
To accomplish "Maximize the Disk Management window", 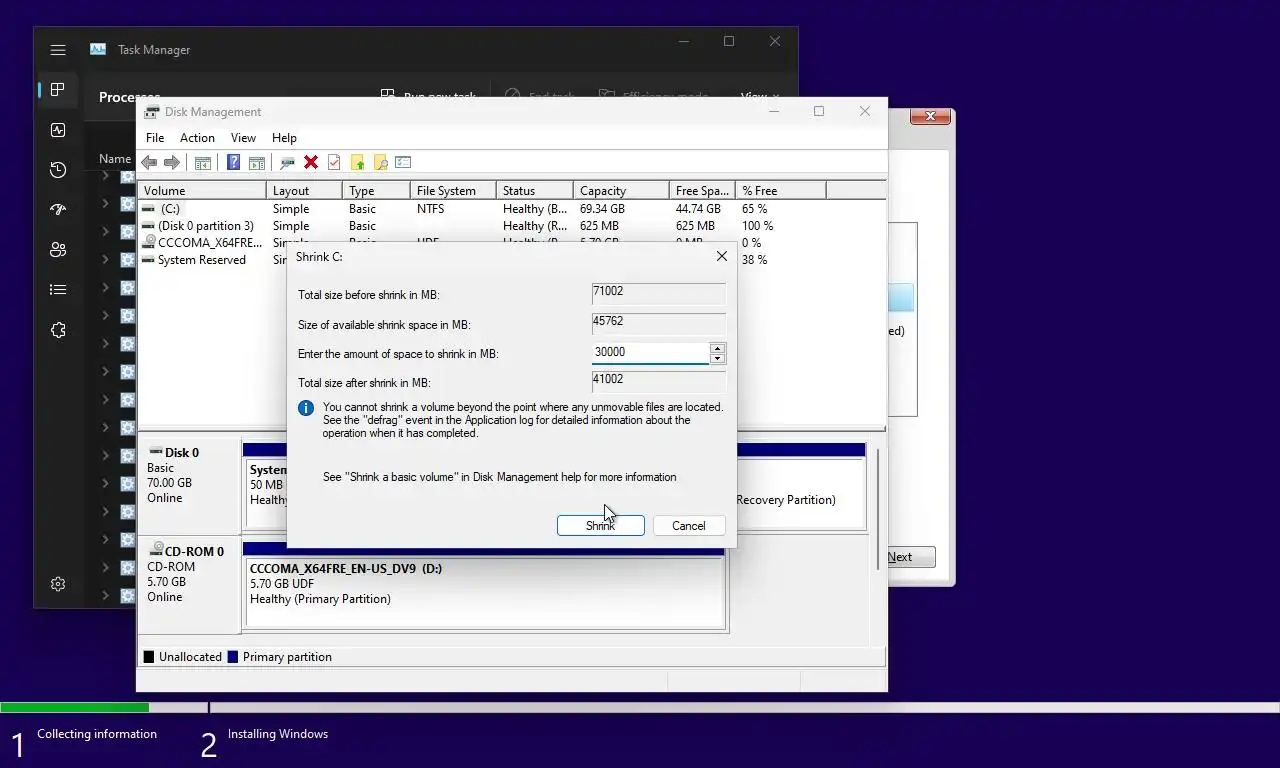I will tap(819, 111).
